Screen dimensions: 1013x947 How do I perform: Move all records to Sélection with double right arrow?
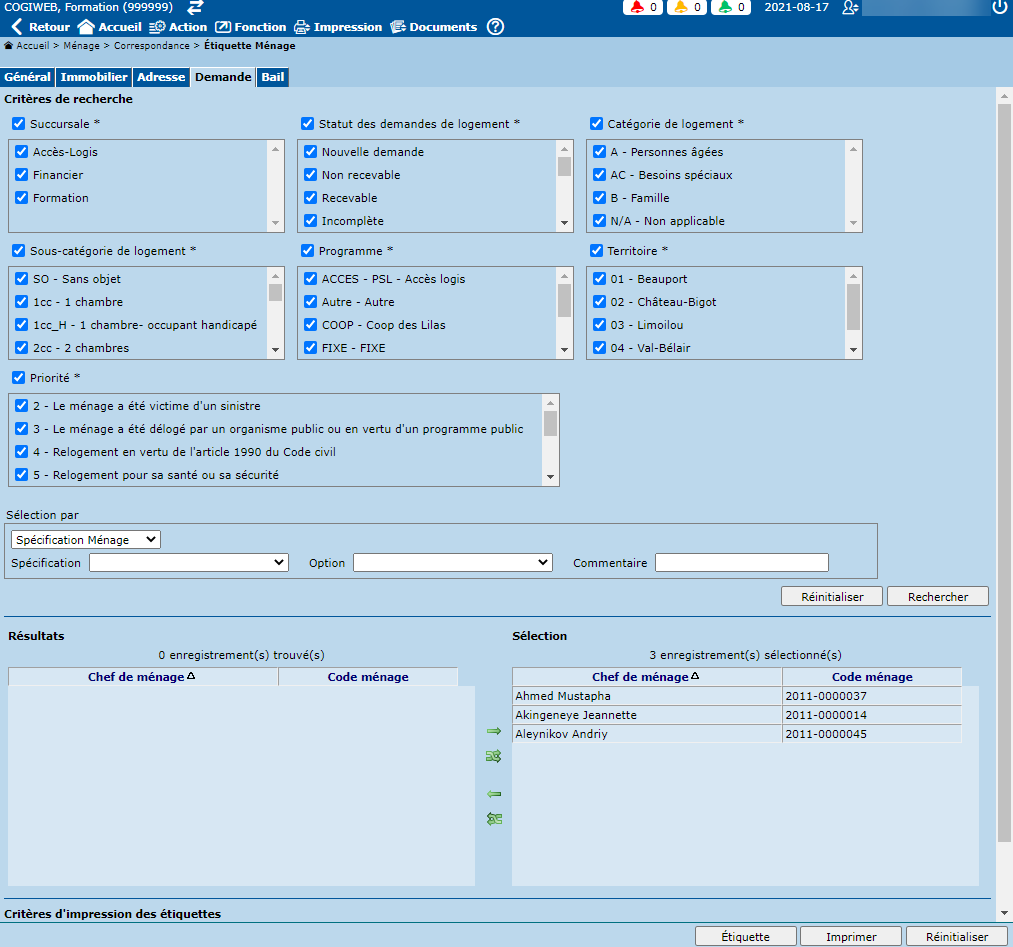click(493, 756)
